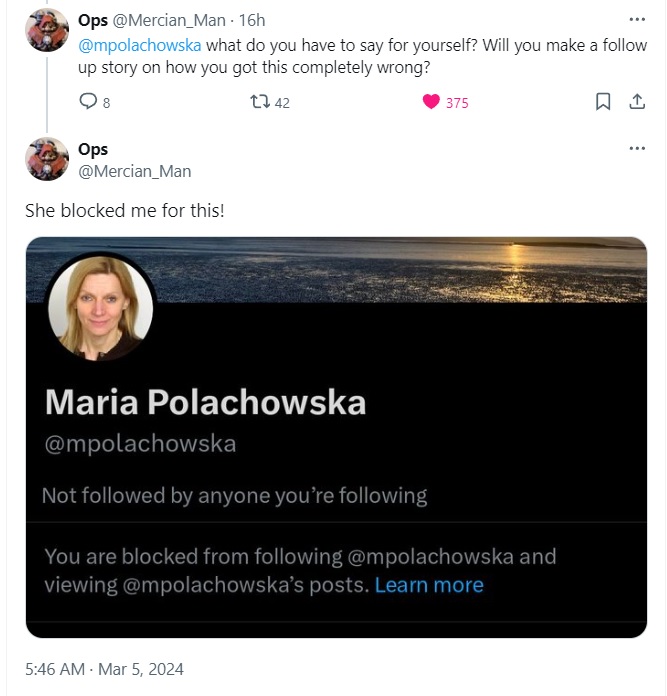667x696 pixels.
Task: Bookmark the first tweet
Action: coord(603,102)
